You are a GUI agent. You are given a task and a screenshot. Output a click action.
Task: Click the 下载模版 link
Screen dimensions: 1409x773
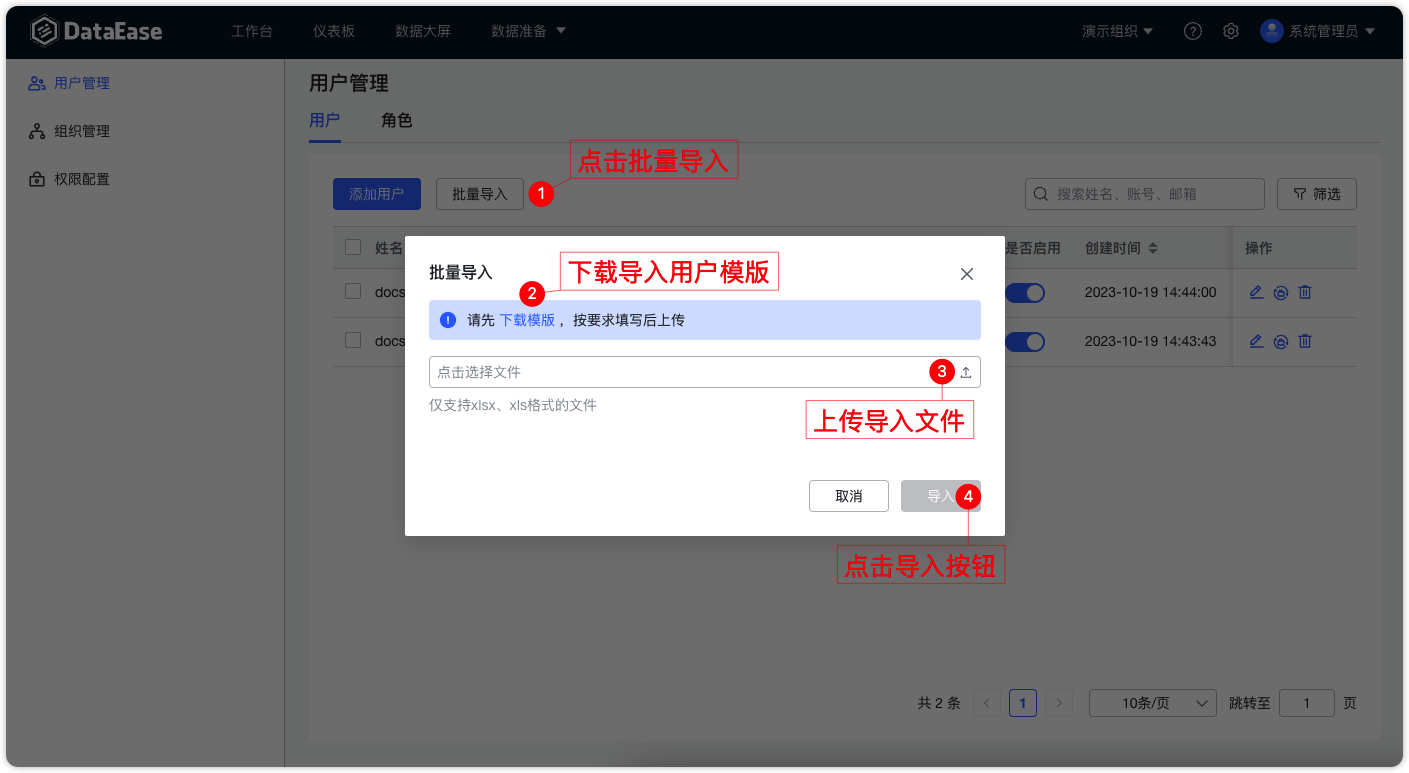527,320
